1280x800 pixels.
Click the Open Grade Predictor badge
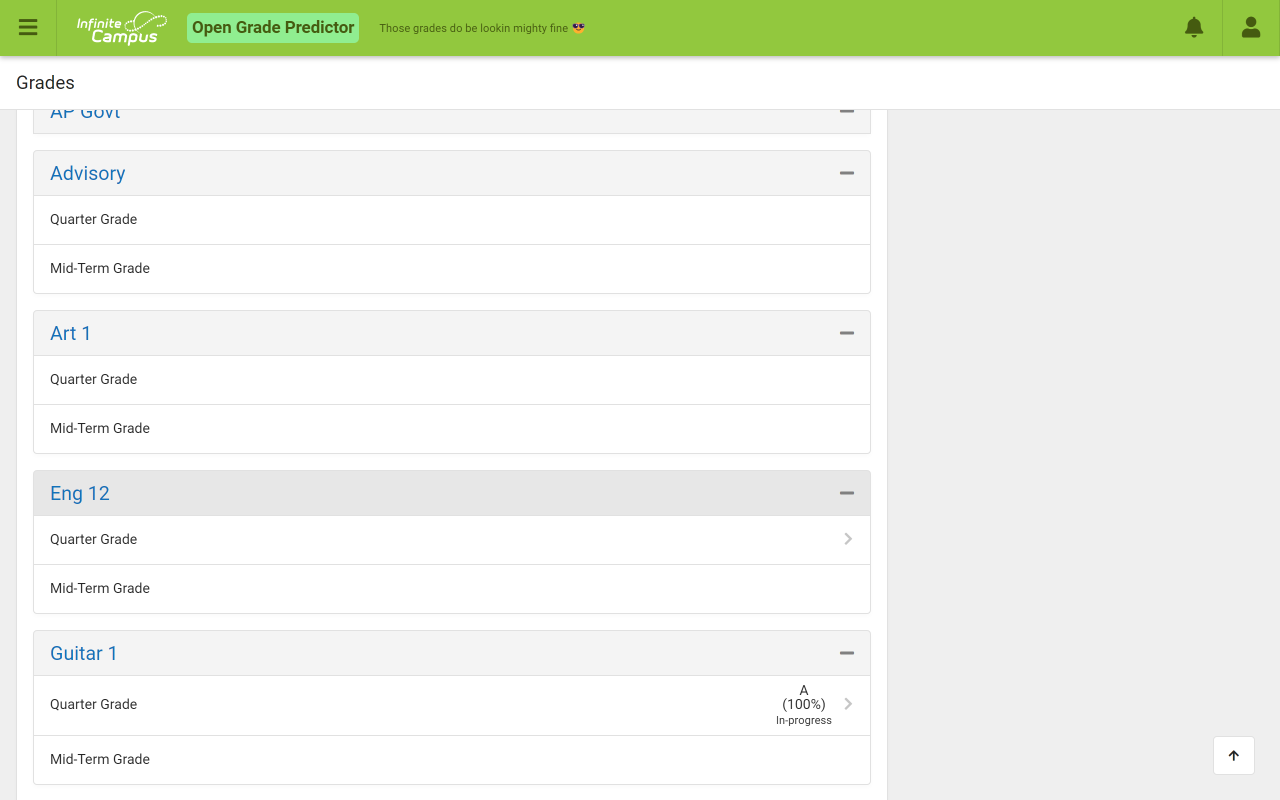(x=273, y=28)
